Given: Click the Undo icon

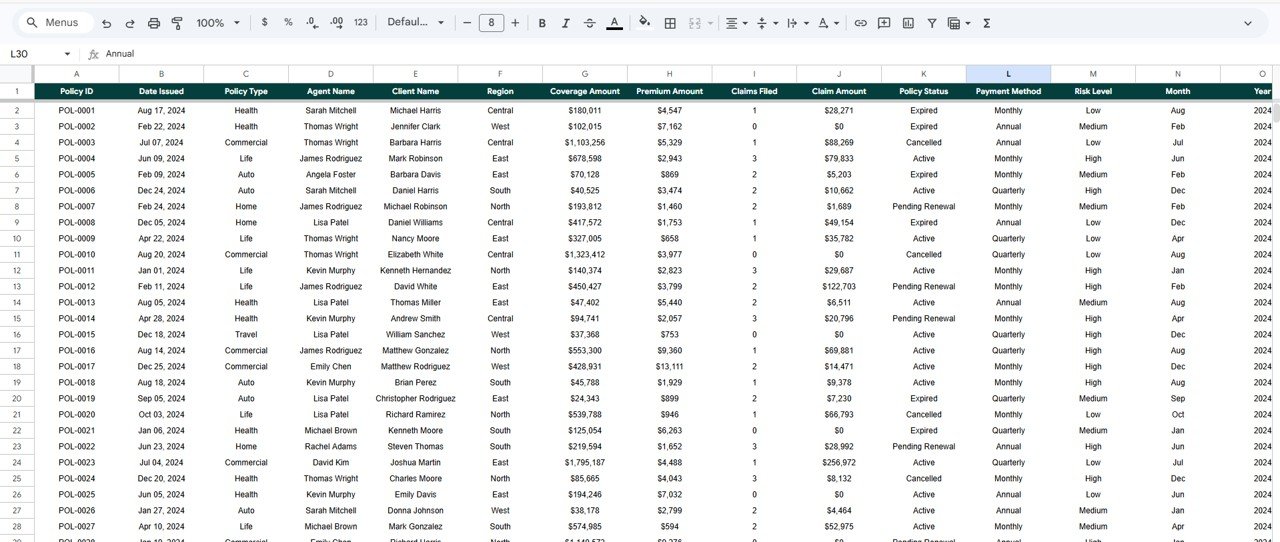Looking at the screenshot, I should 107,23.
